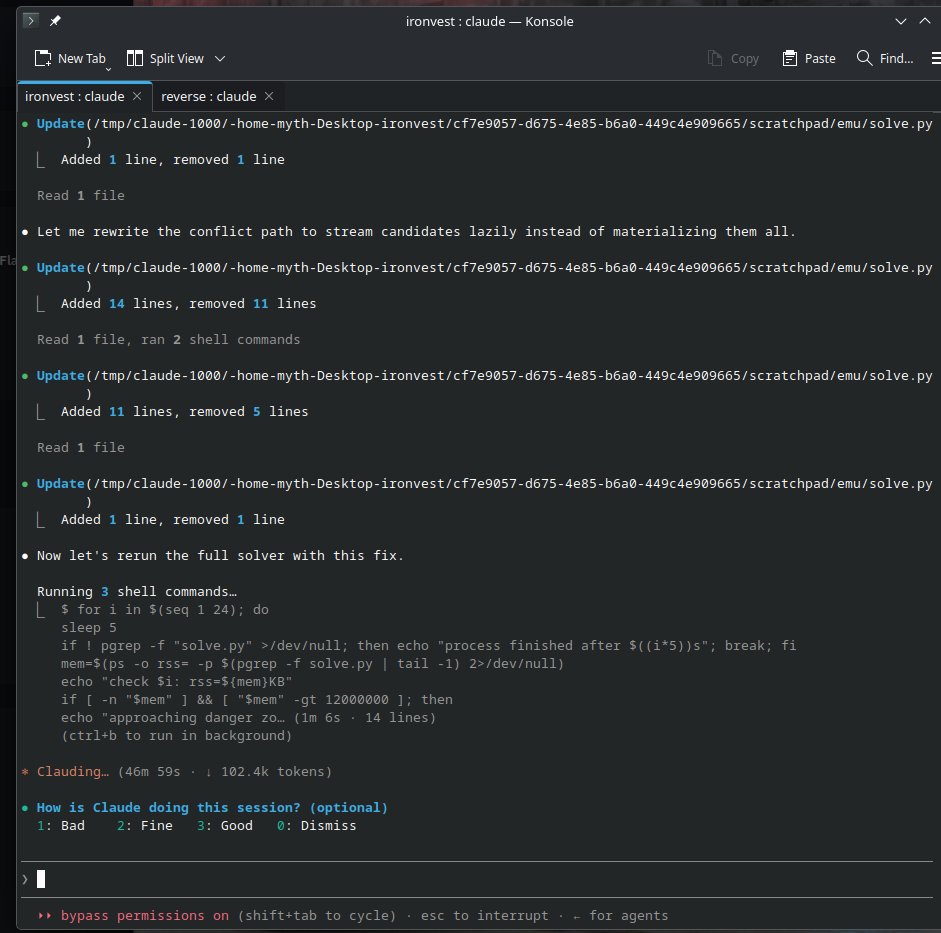Select rating option 2: Fine
This screenshot has width=941, height=933.
coord(145,826)
